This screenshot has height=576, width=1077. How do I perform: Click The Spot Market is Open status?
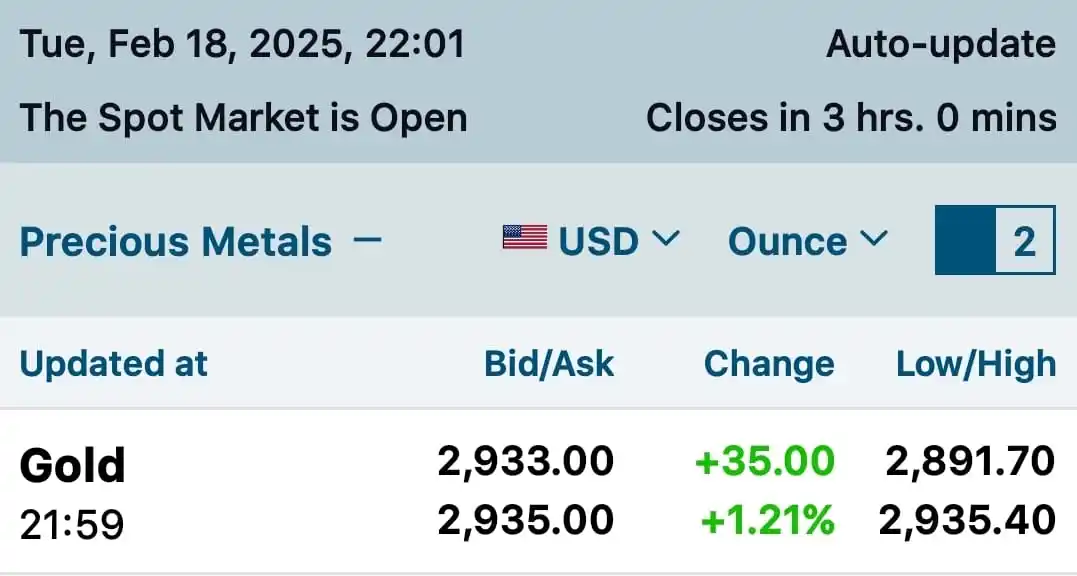pyautogui.click(x=244, y=118)
